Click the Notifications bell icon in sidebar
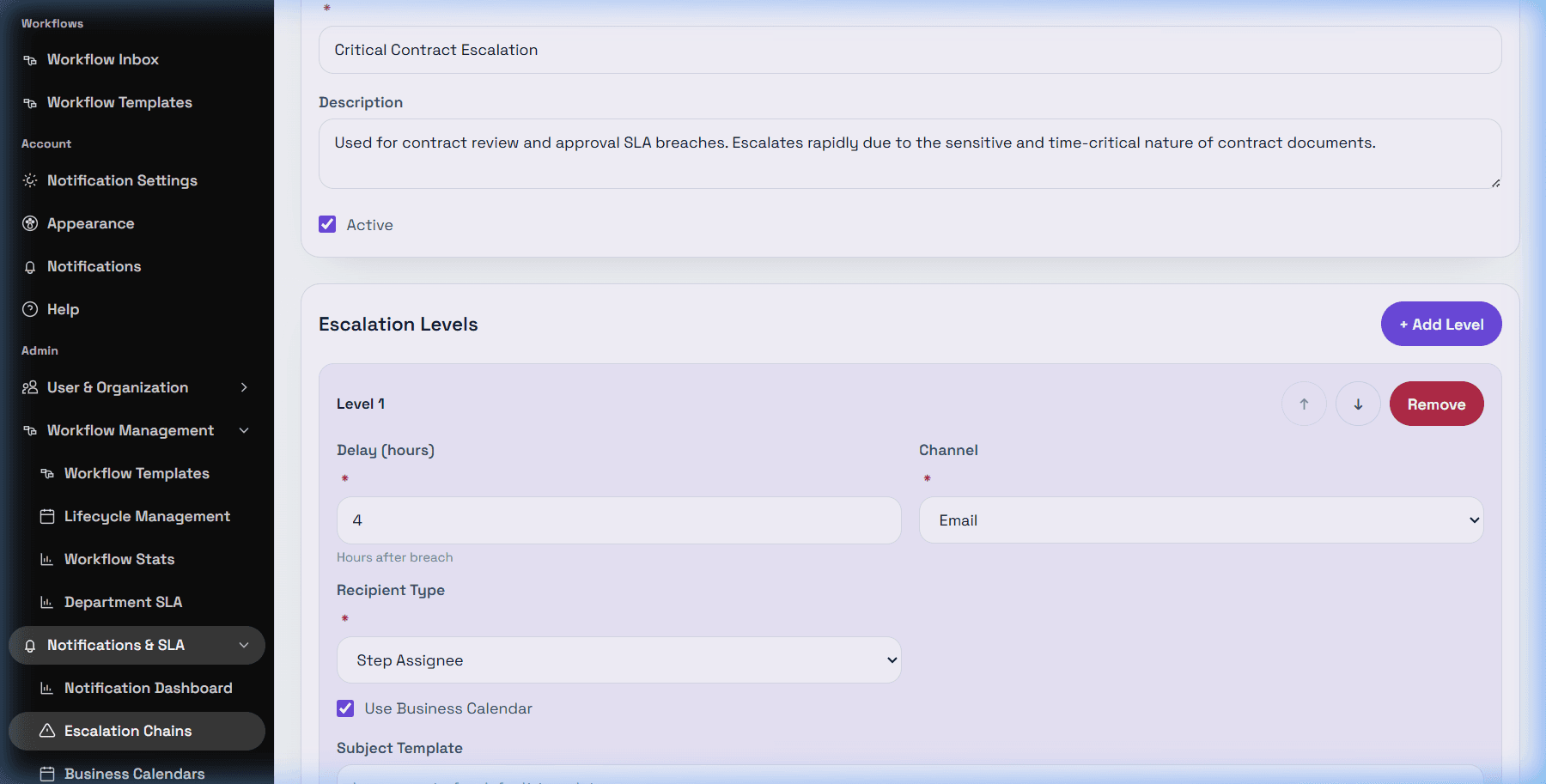Image resolution: width=1546 pixels, height=784 pixels. click(30, 267)
